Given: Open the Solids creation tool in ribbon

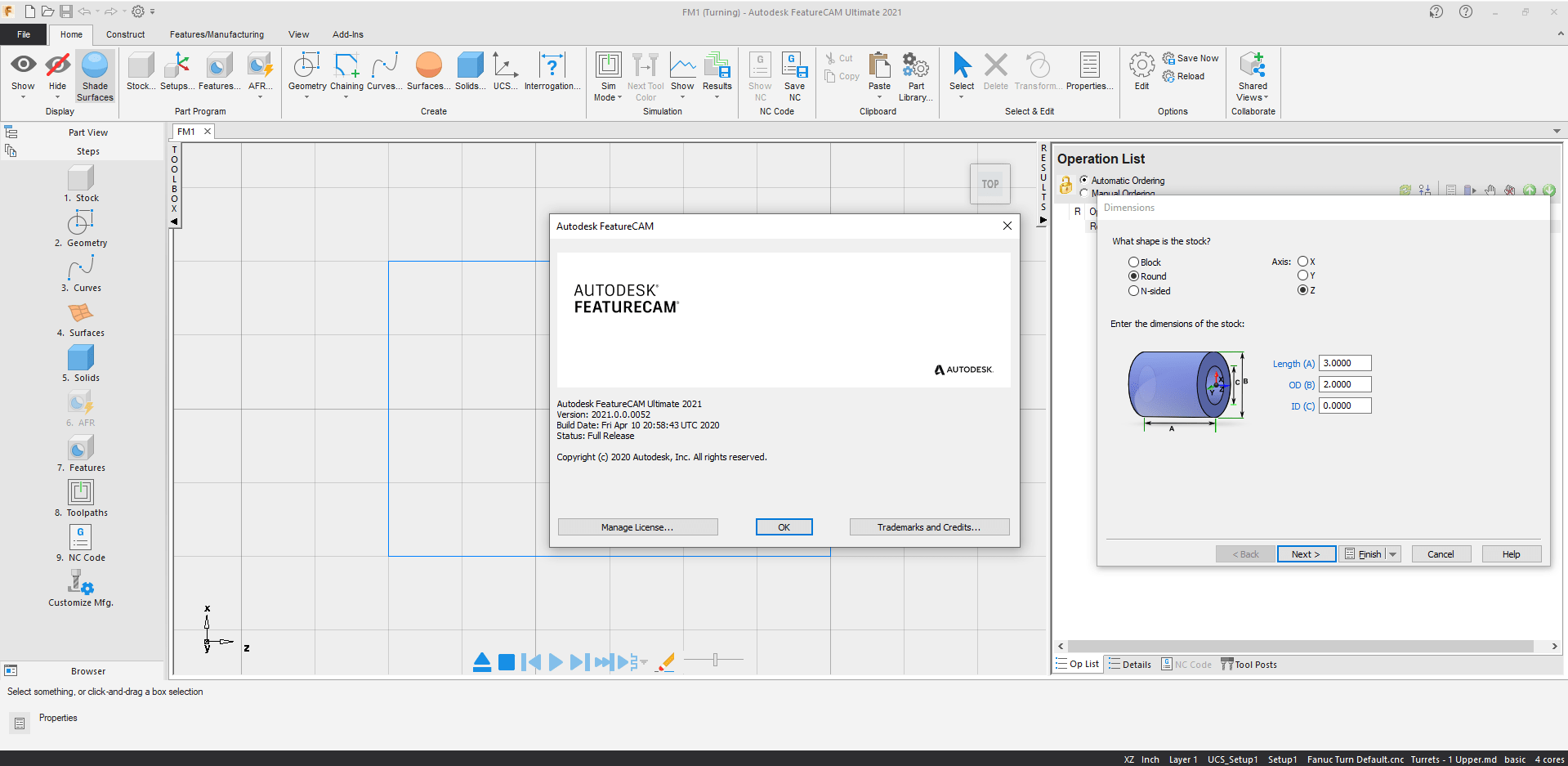Looking at the screenshot, I should click(470, 71).
